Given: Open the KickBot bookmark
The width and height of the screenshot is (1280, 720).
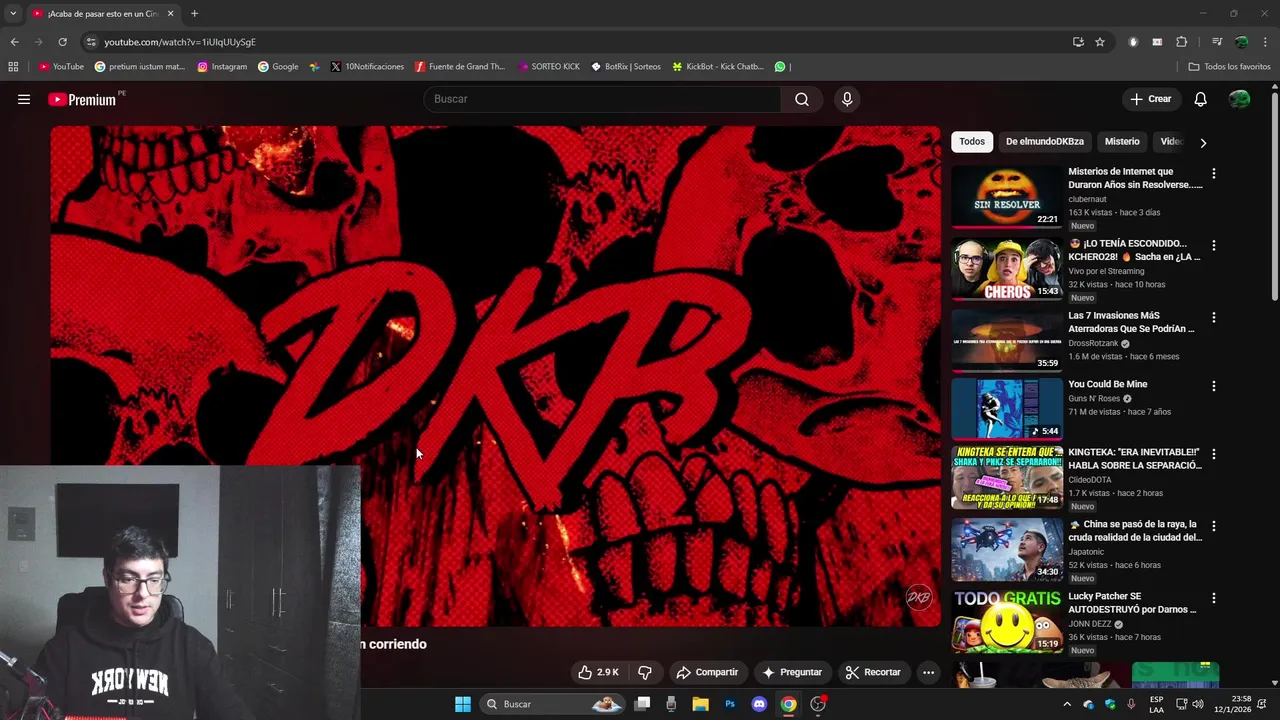Looking at the screenshot, I should 718,67.
